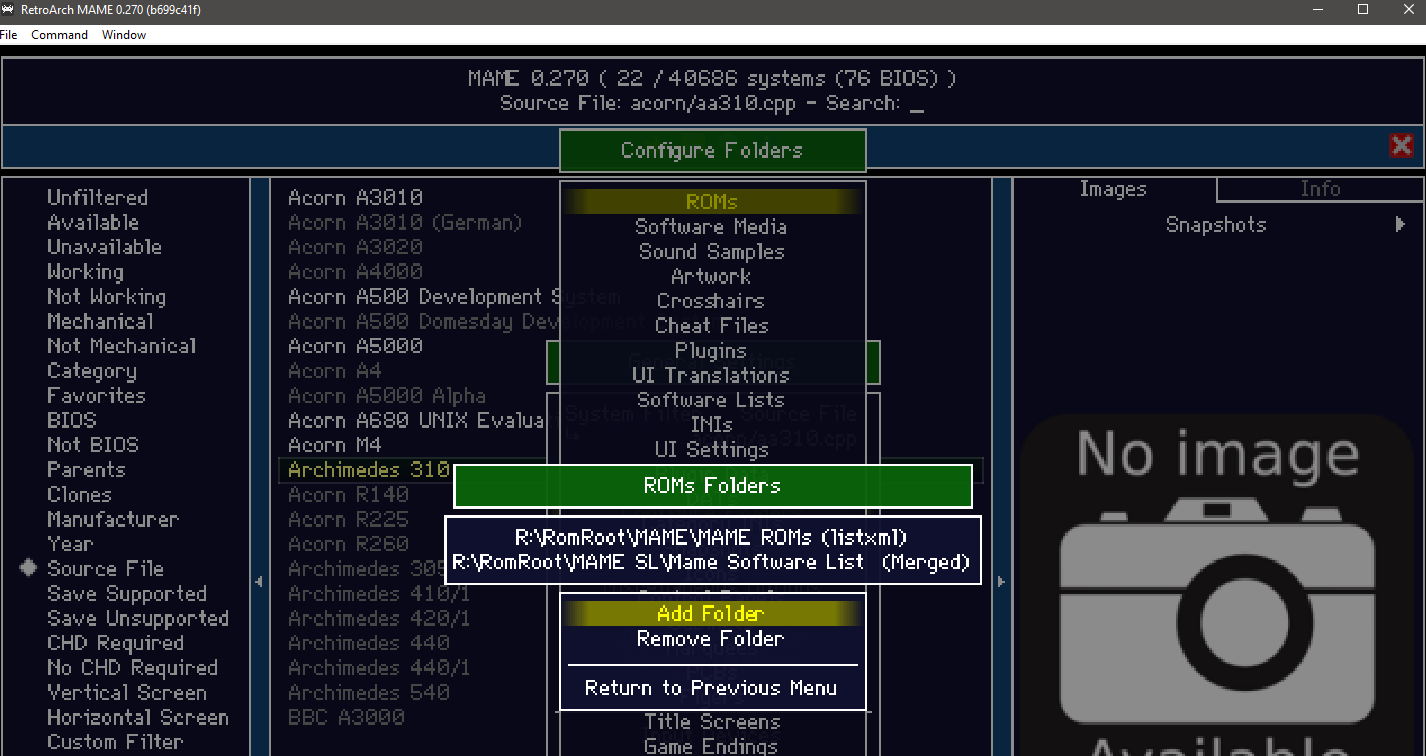Select the Mechanical filter
Screen dimensions: 1426x756
click(100, 322)
